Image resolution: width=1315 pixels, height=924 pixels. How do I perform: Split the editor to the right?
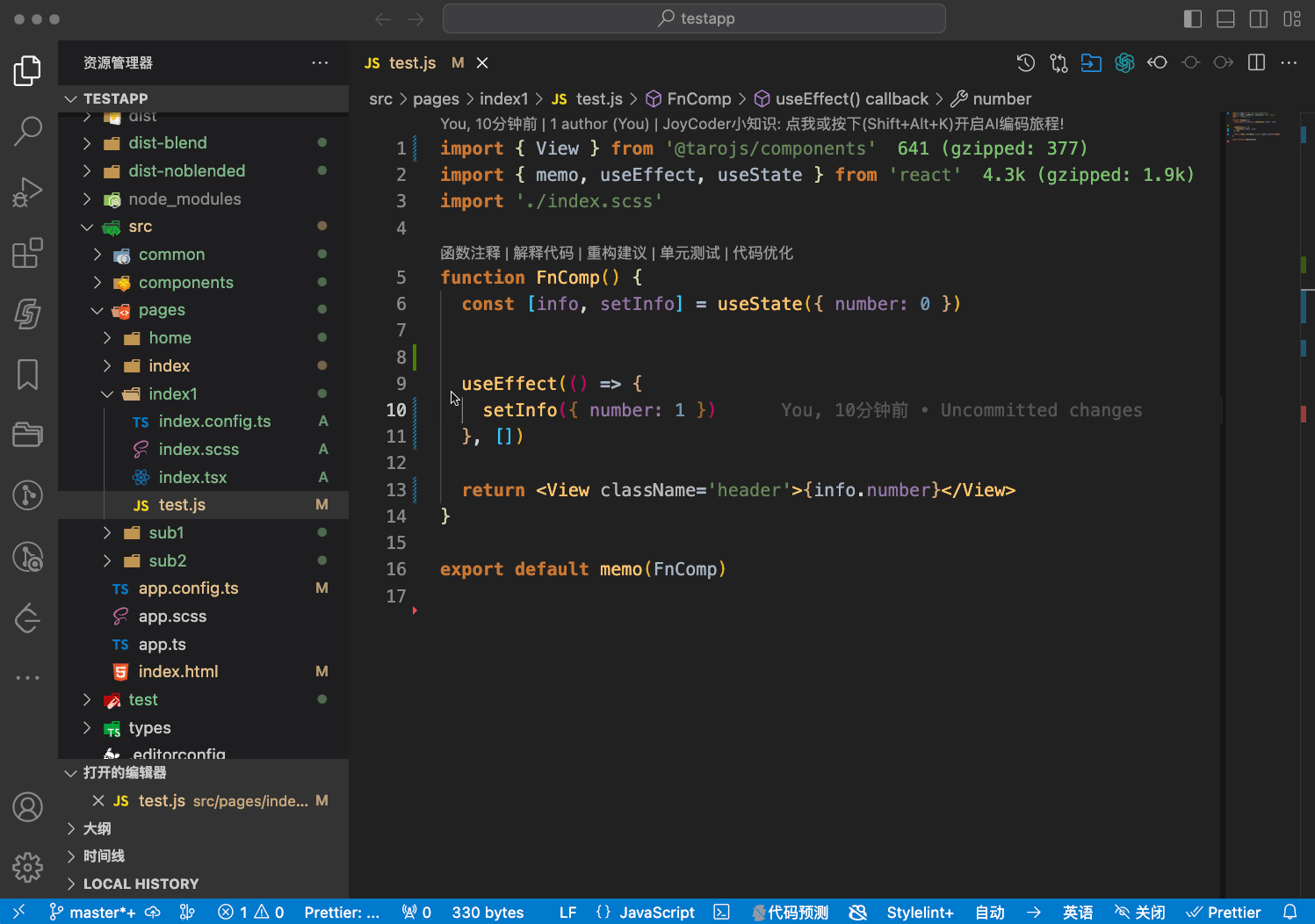tap(1257, 62)
